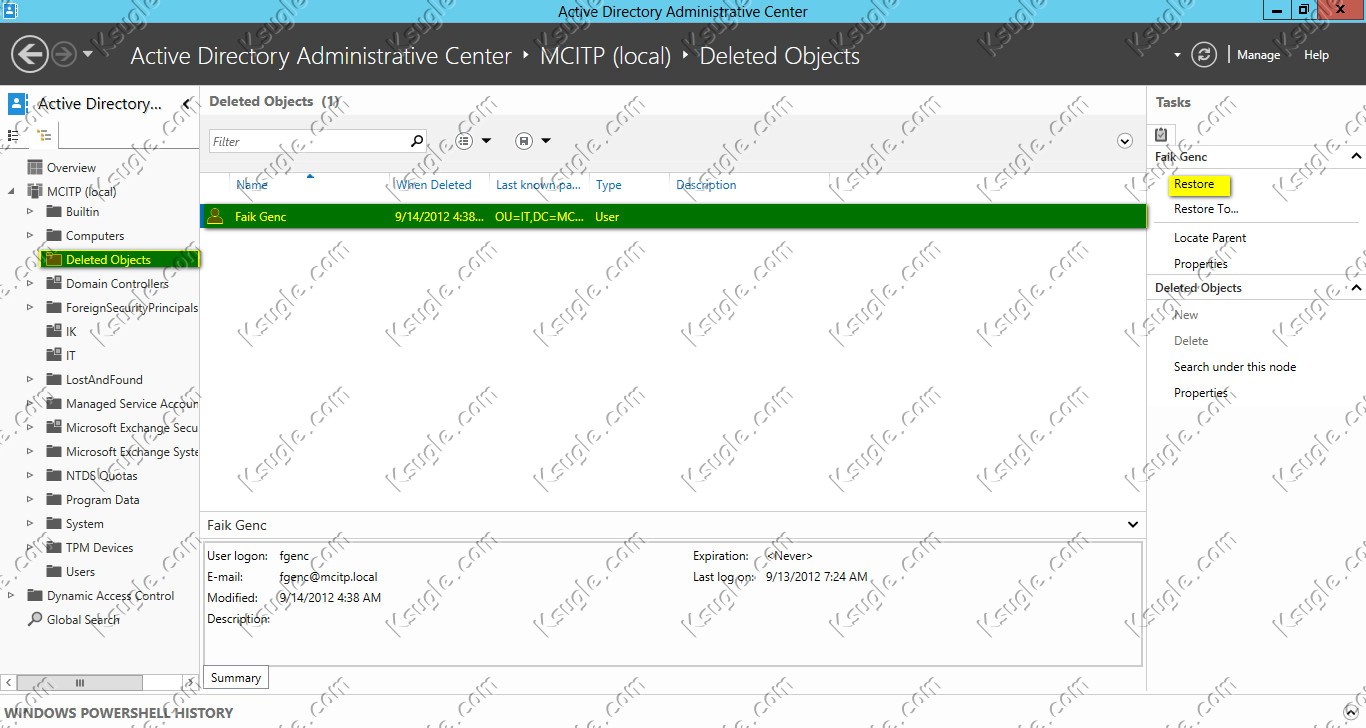Refresh the view with the circular refresh icon
Screen dimensions: 1366x728
click(1205, 55)
